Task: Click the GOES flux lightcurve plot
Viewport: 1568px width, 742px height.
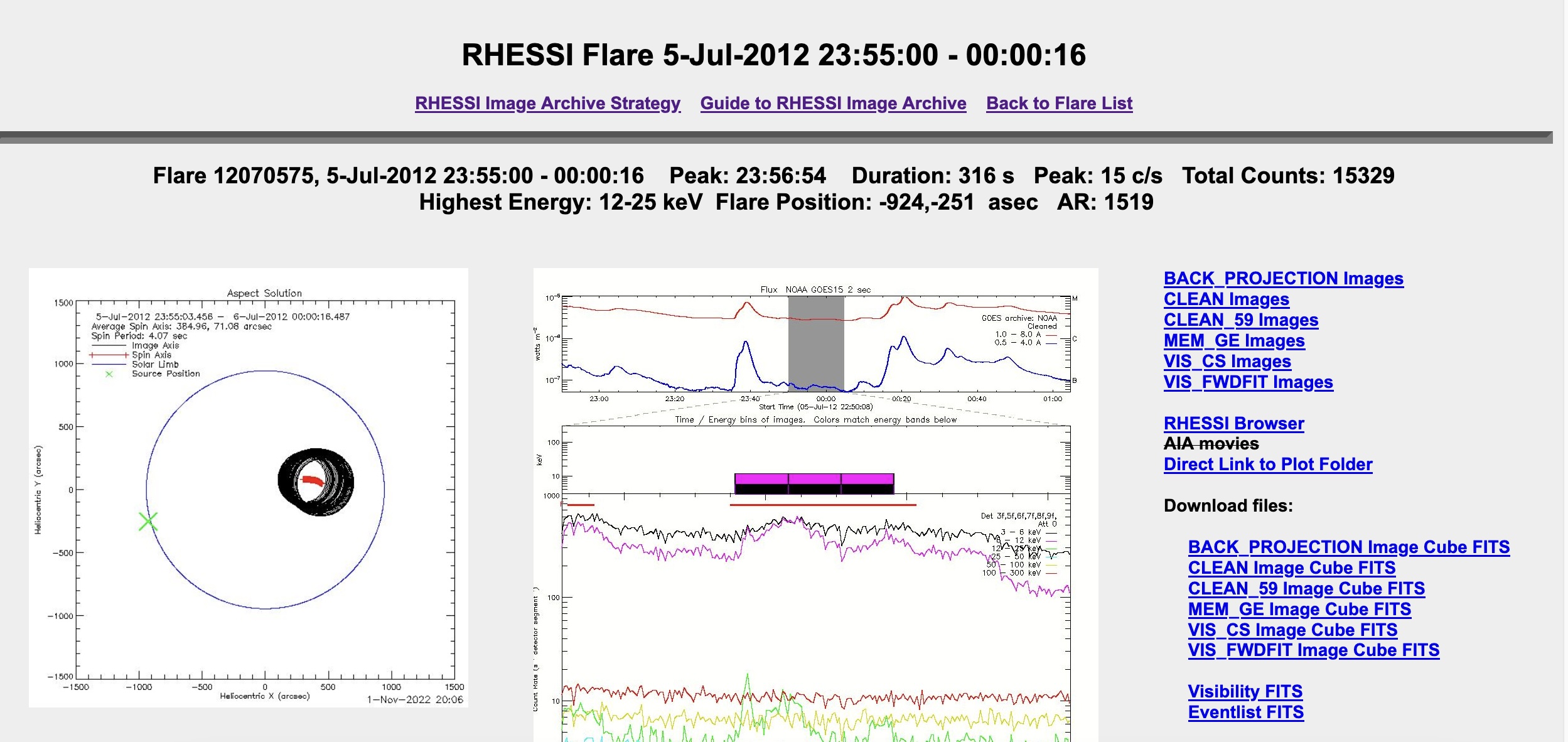Action: tap(815, 343)
